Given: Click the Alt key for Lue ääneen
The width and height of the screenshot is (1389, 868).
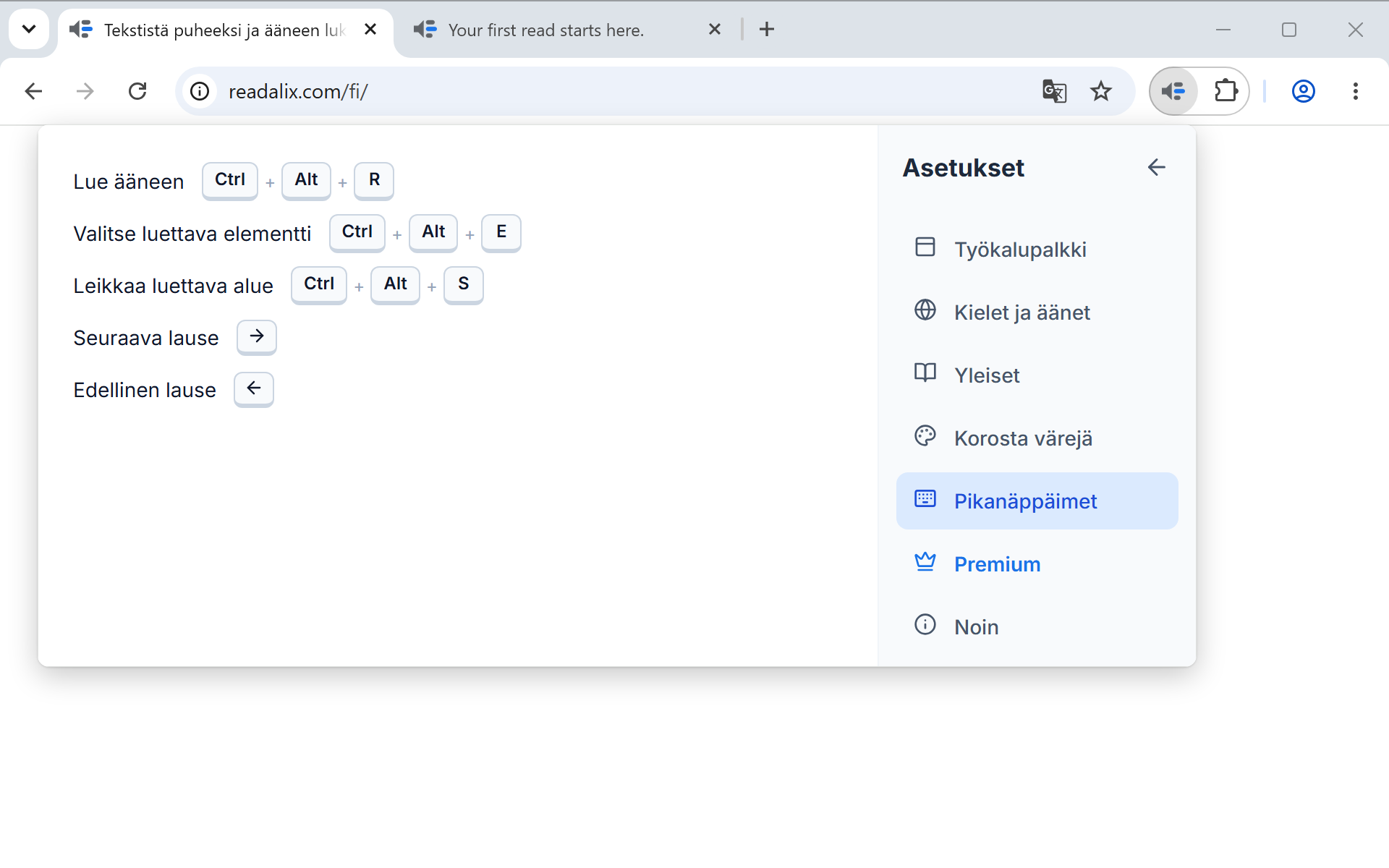Looking at the screenshot, I should (306, 180).
